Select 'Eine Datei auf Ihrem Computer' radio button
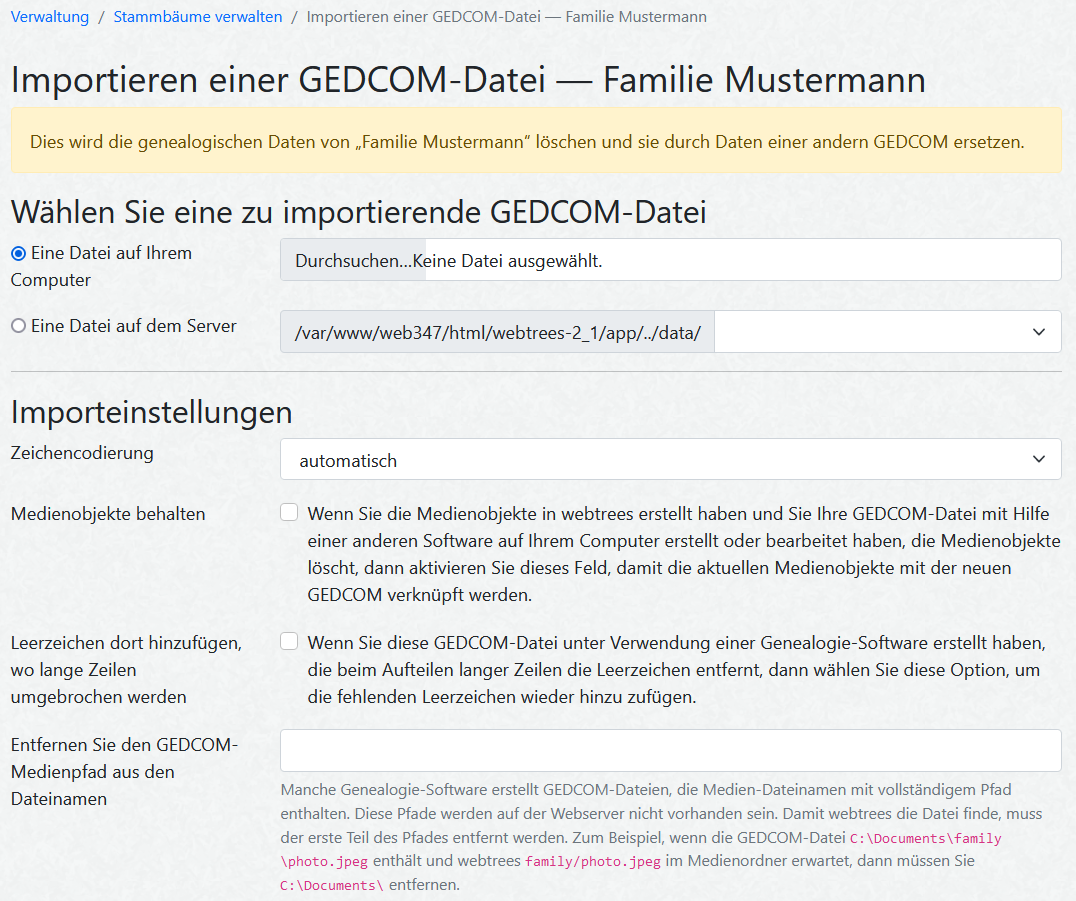 [x=18, y=254]
